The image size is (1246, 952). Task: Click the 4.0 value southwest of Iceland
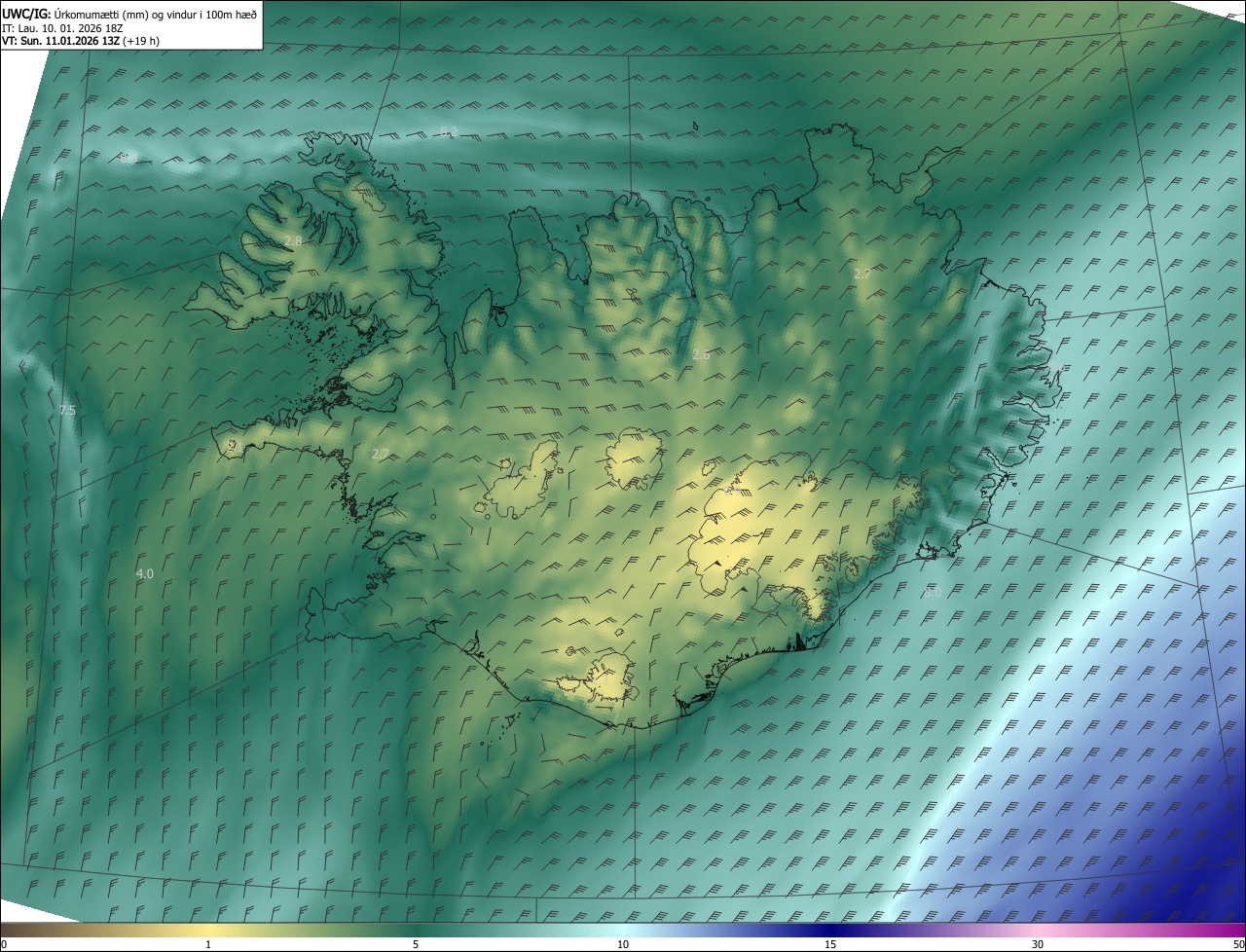click(x=145, y=574)
